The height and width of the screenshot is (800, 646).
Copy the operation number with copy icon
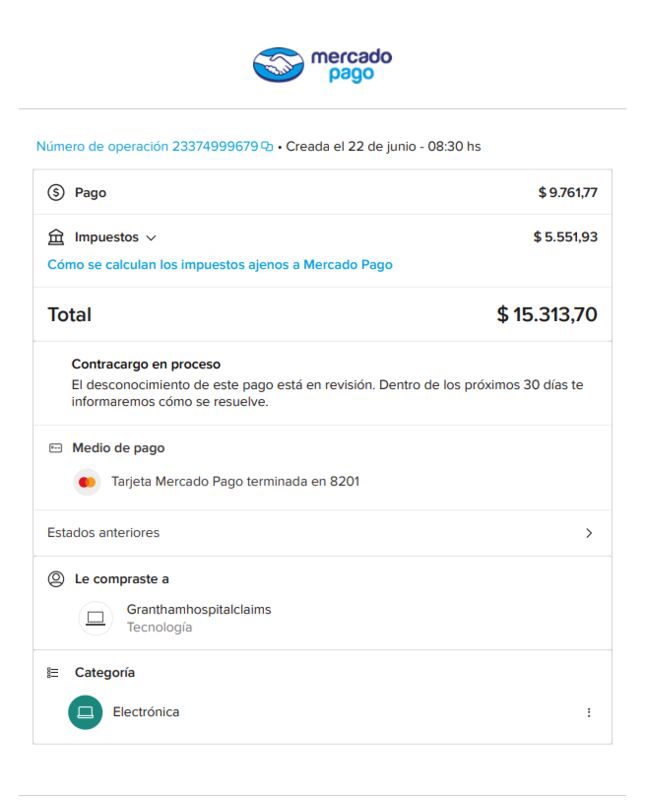click(267, 146)
